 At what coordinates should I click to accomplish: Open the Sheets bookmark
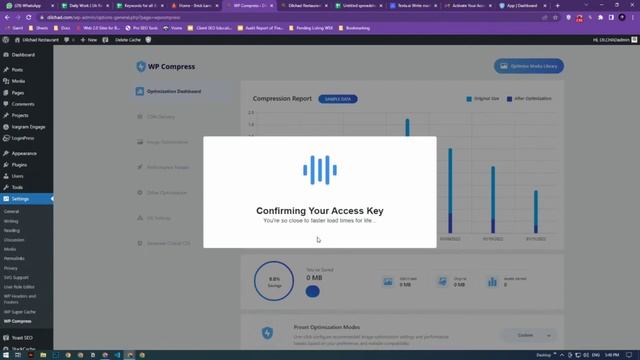[39, 28]
